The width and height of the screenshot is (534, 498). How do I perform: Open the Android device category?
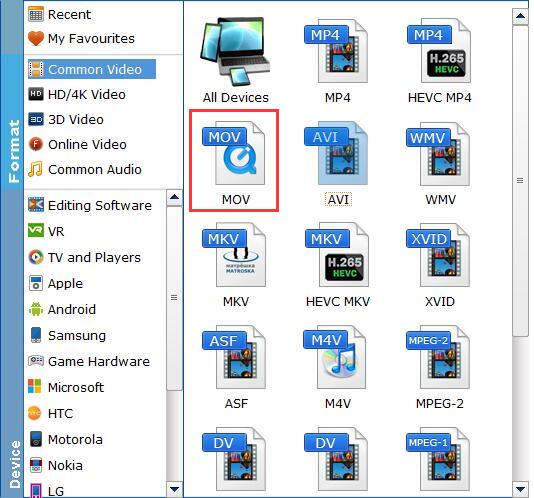tap(62, 309)
